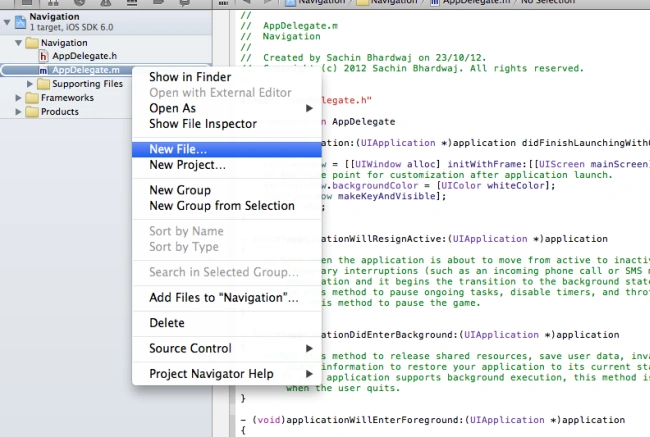Click "[UIColor whiteColor]" in the code editor
This screenshot has height=437, width=650.
495,186
